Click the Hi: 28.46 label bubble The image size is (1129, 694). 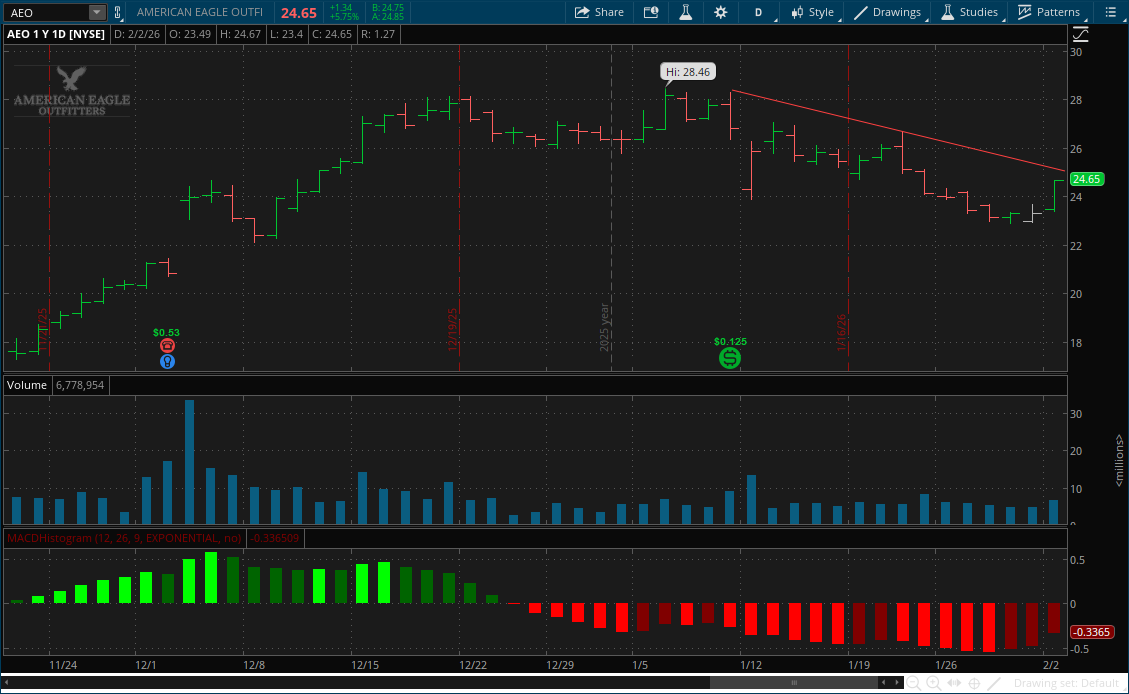[687, 71]
